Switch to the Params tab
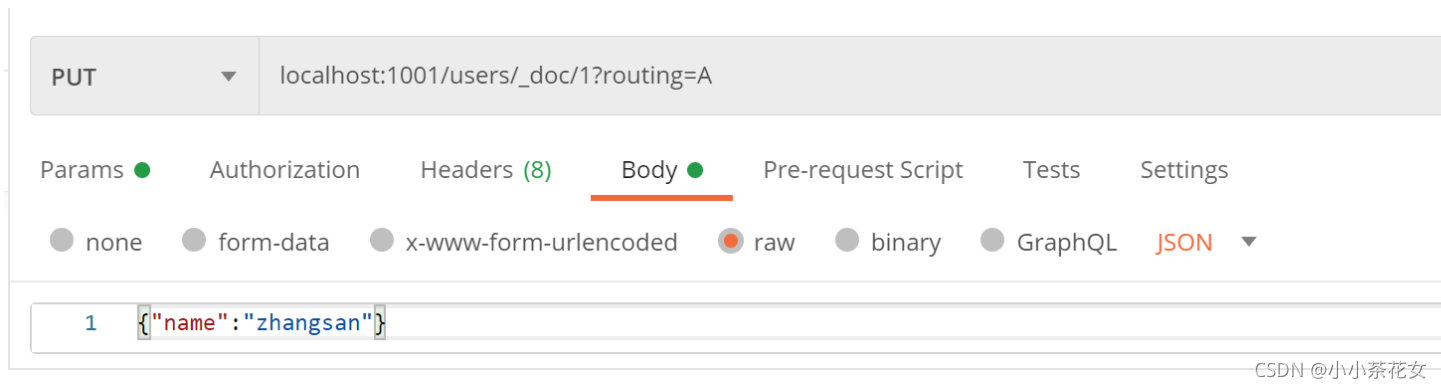This screenshot has height=388, width=1441. 95,170
